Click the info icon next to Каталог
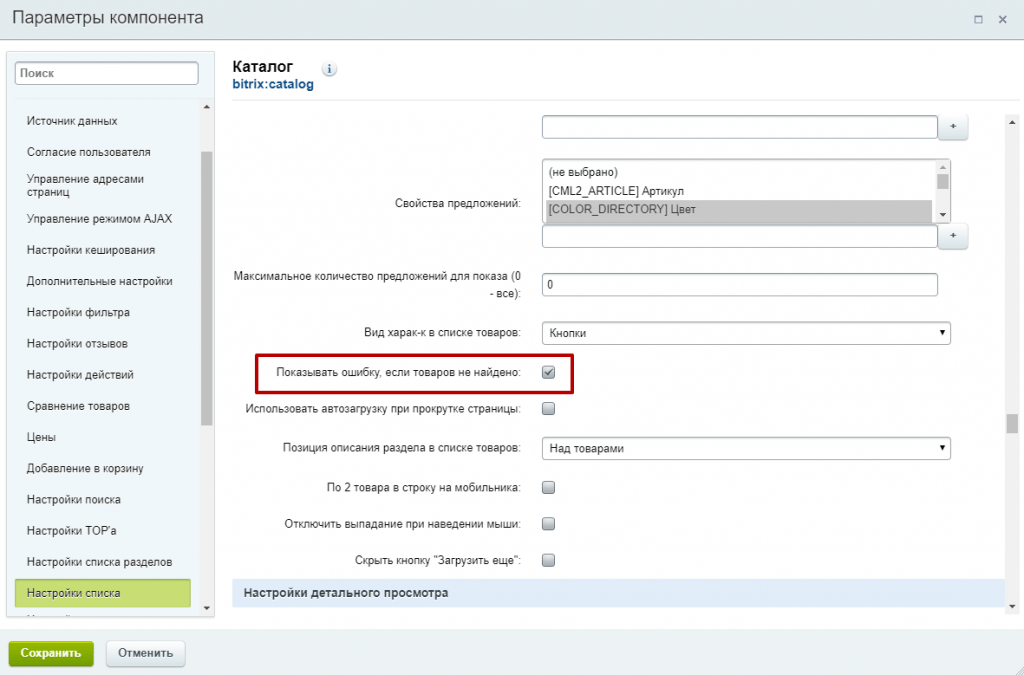 coord(330,69)
